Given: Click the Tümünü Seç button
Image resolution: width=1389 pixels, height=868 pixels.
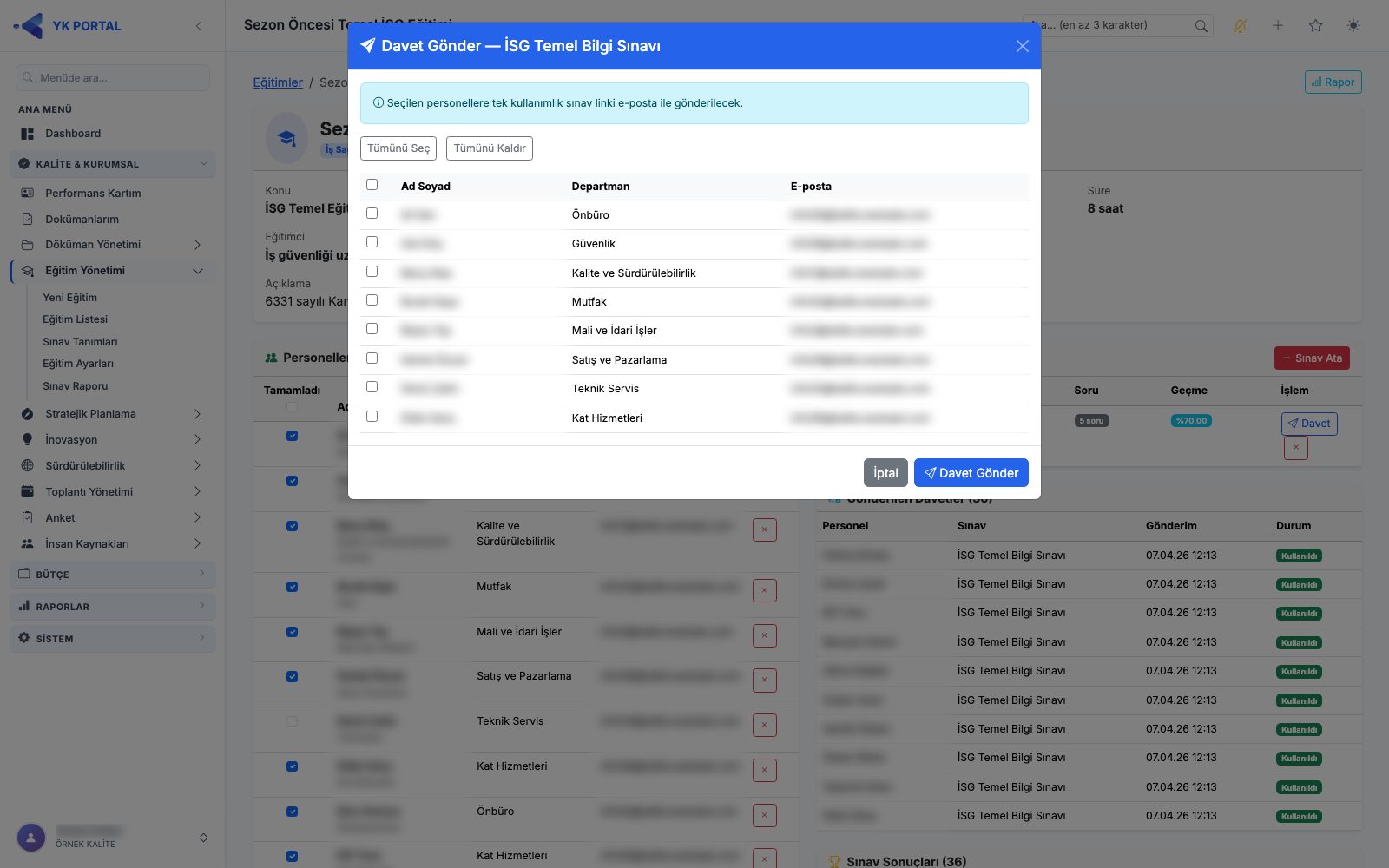Looking at the screenshot, I should 398,148.
